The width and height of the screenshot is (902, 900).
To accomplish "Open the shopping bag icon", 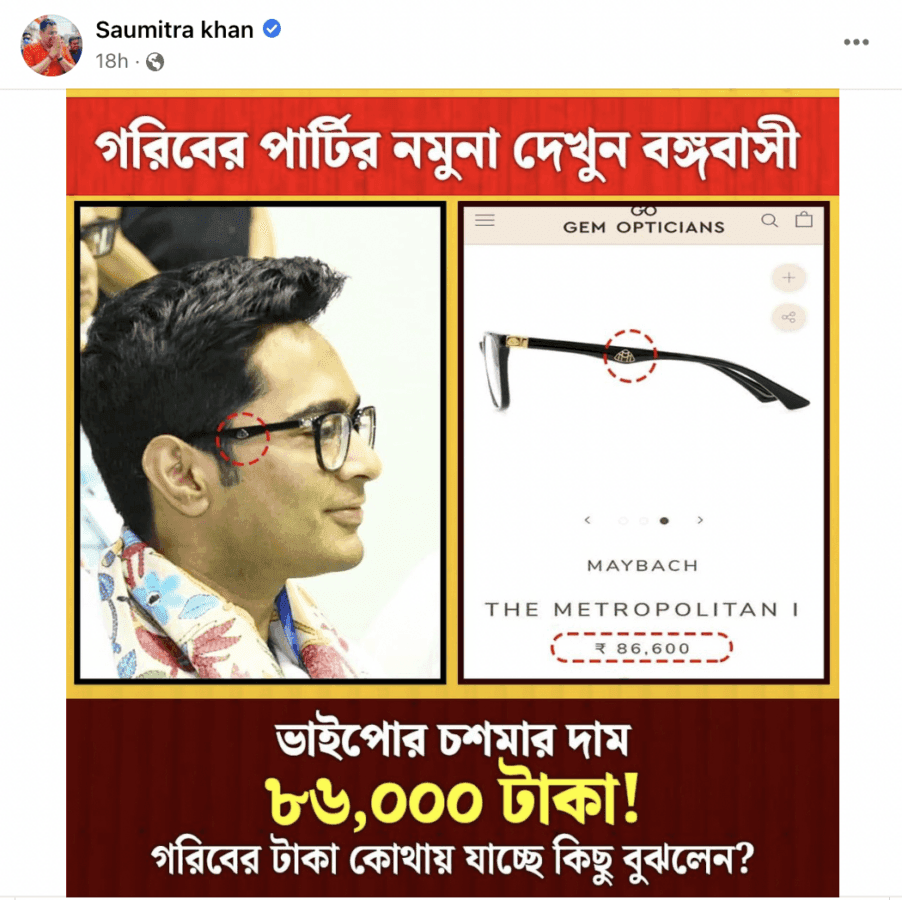I will [x=804, y=219].
